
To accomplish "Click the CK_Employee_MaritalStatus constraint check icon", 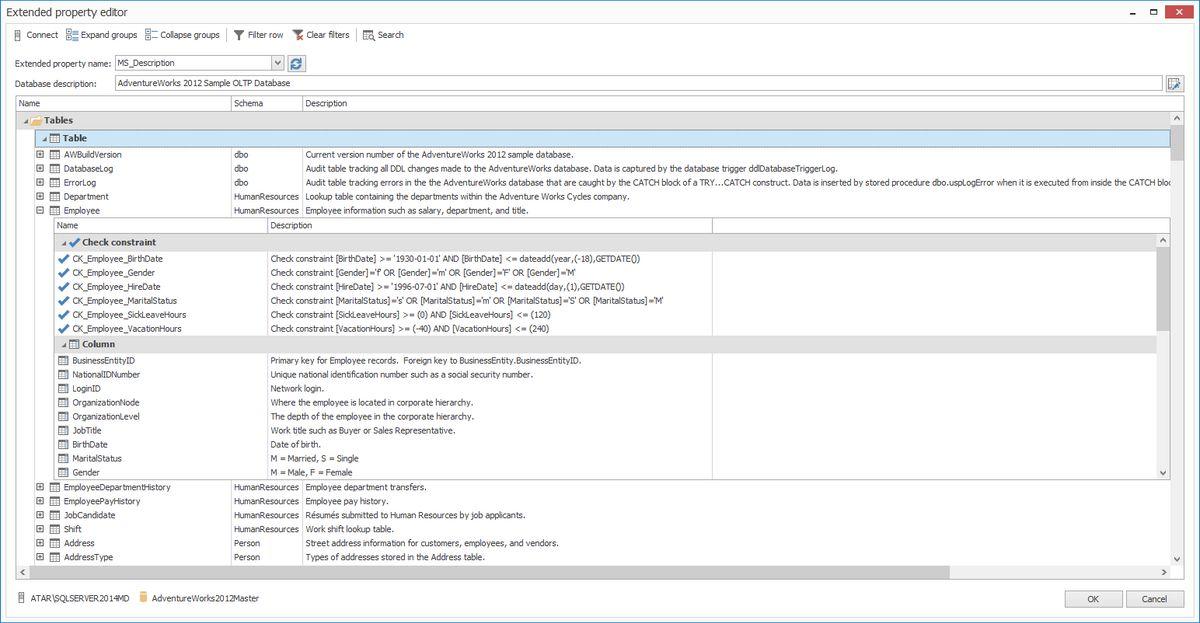I will pos(64,301).
